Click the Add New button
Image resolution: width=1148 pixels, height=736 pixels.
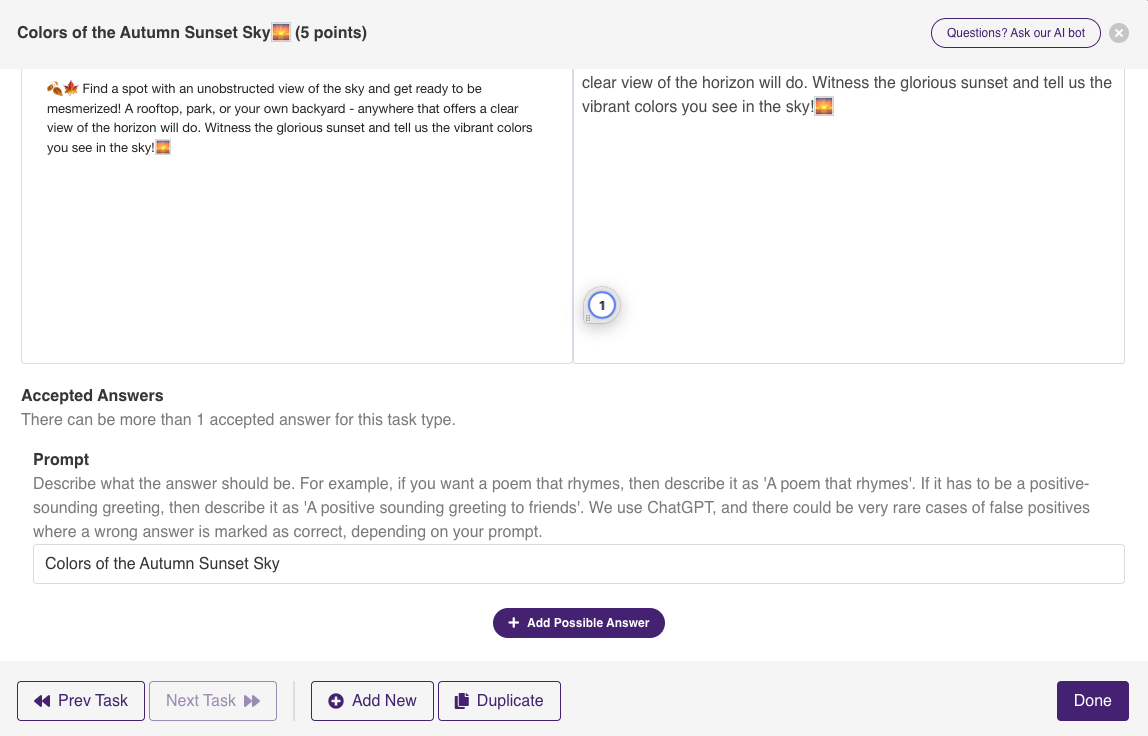click(x=372, y=701)
